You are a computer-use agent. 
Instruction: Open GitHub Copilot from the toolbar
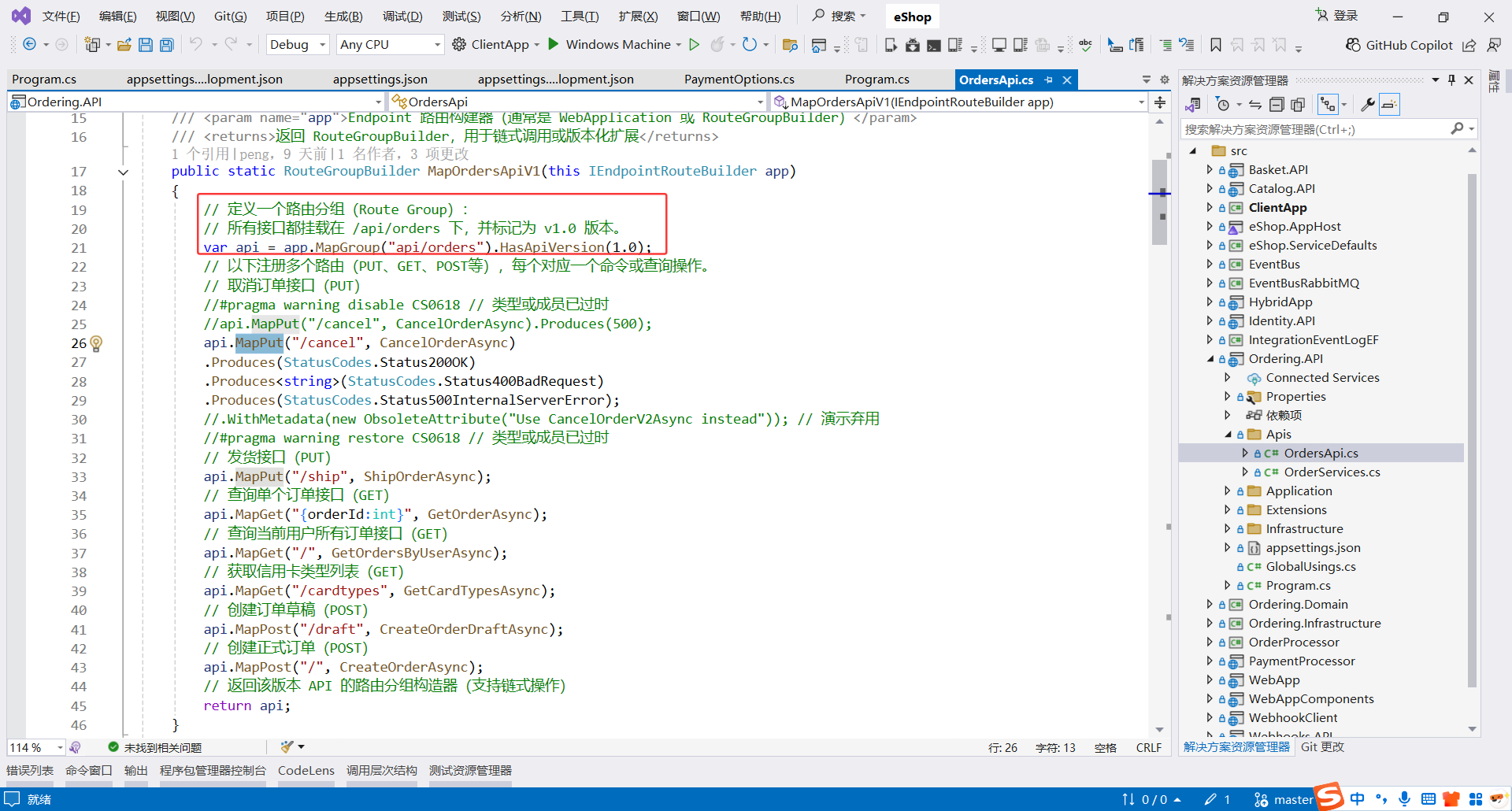point(1399,45)
